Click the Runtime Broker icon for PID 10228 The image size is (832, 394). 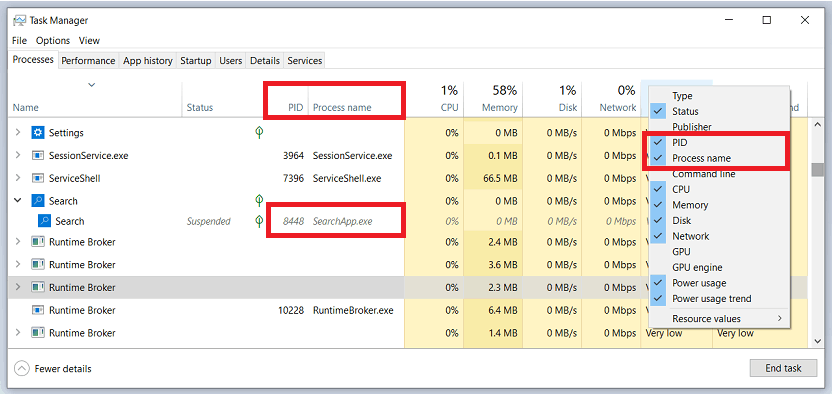point(38,310)
